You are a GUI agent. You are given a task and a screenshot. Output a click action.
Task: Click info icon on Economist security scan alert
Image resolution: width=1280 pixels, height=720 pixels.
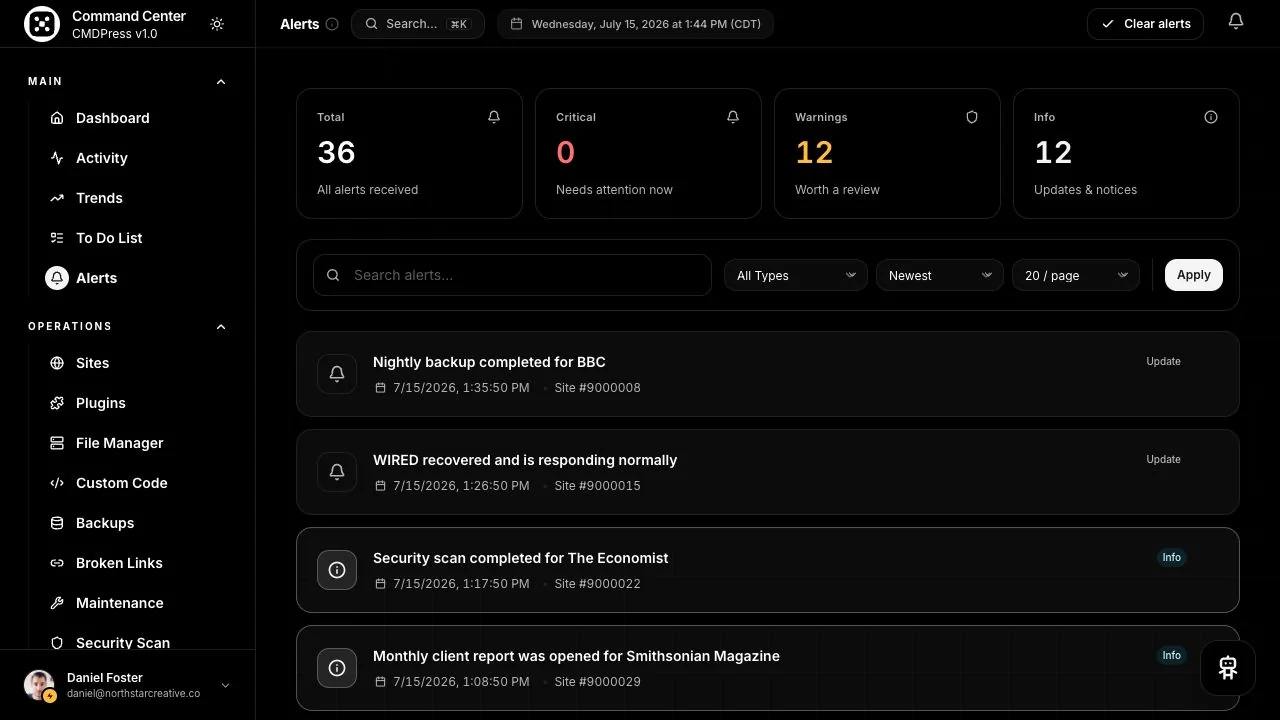pyautogui.click(x=337, y=570)
